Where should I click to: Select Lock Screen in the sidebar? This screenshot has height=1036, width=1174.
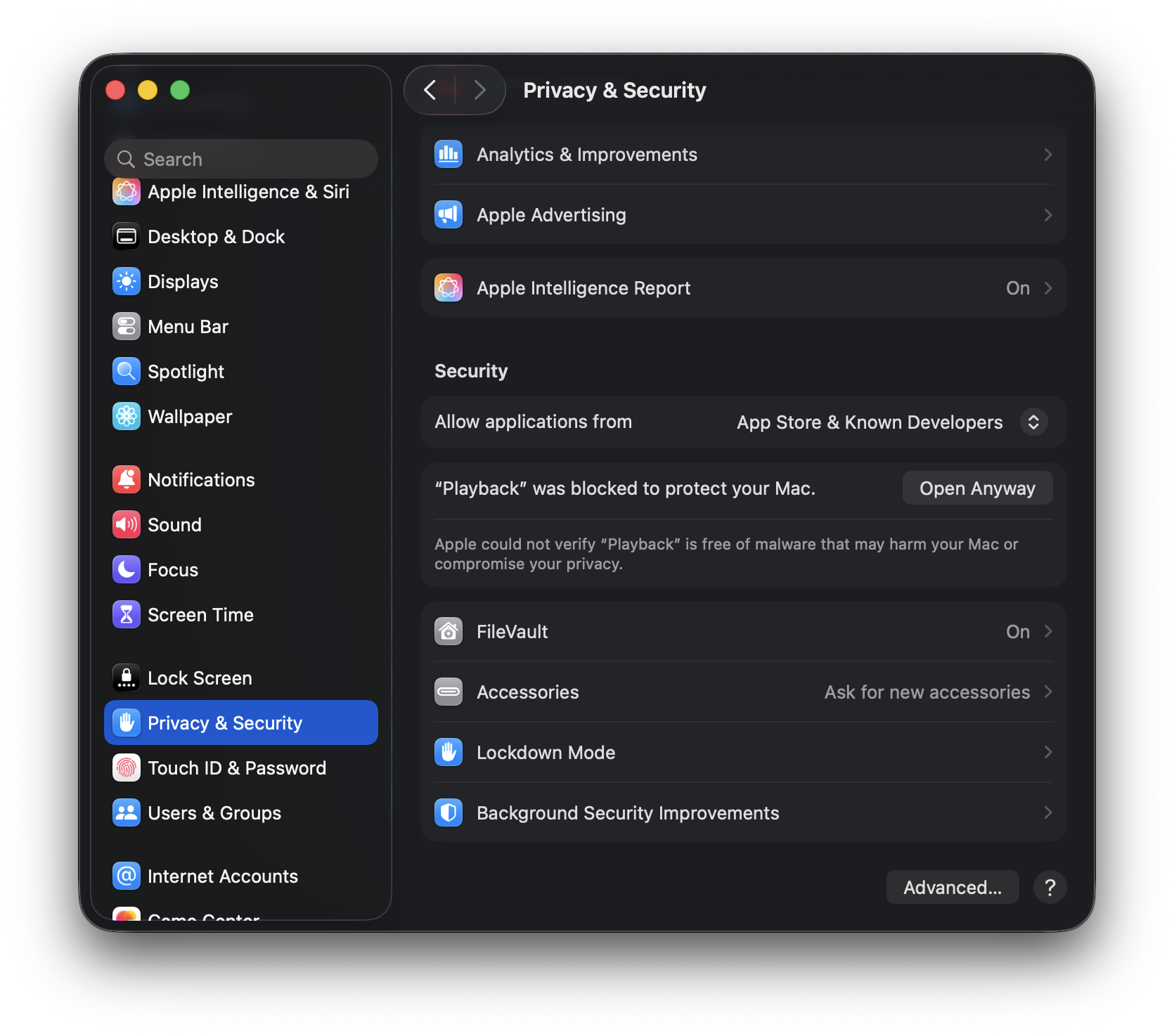point(241,678)
